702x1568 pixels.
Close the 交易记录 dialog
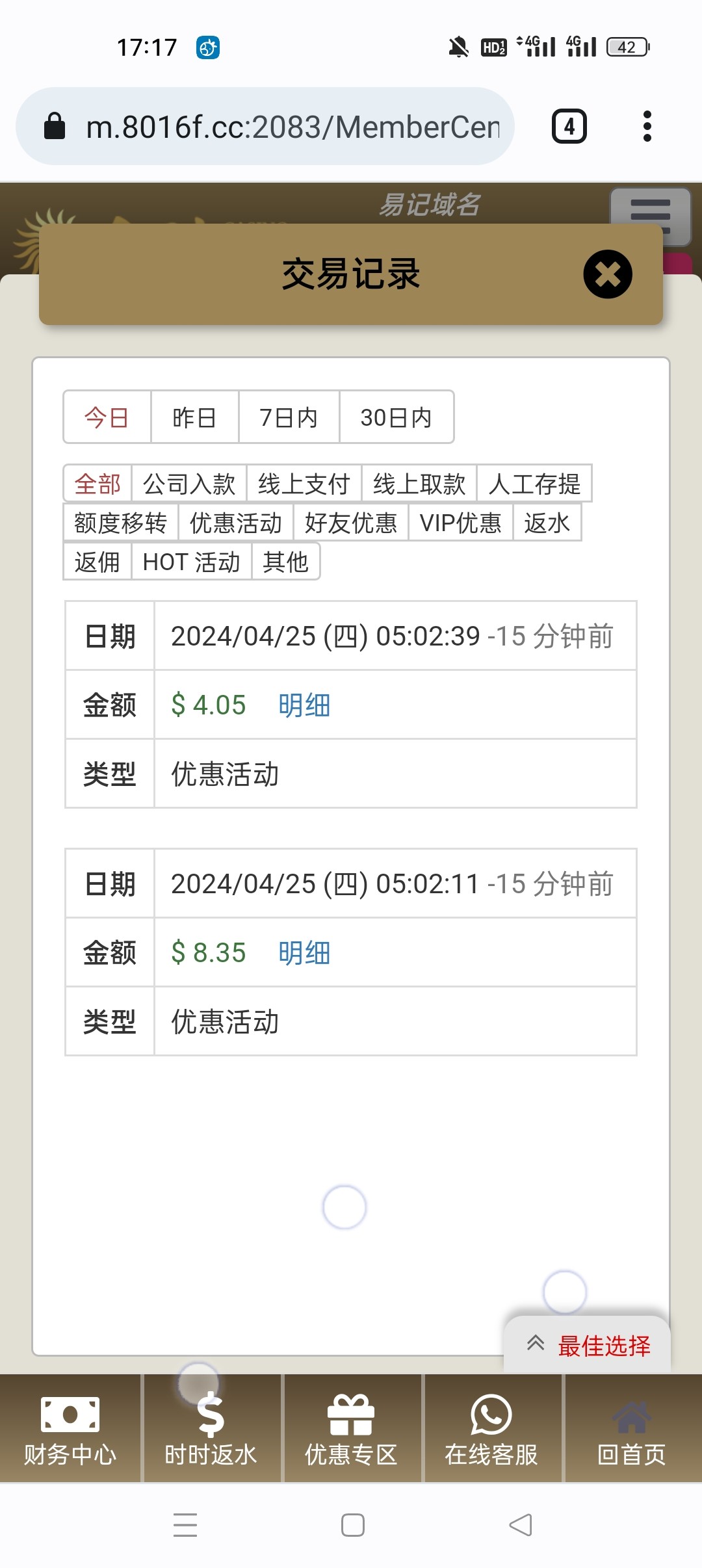click(607, 274)
